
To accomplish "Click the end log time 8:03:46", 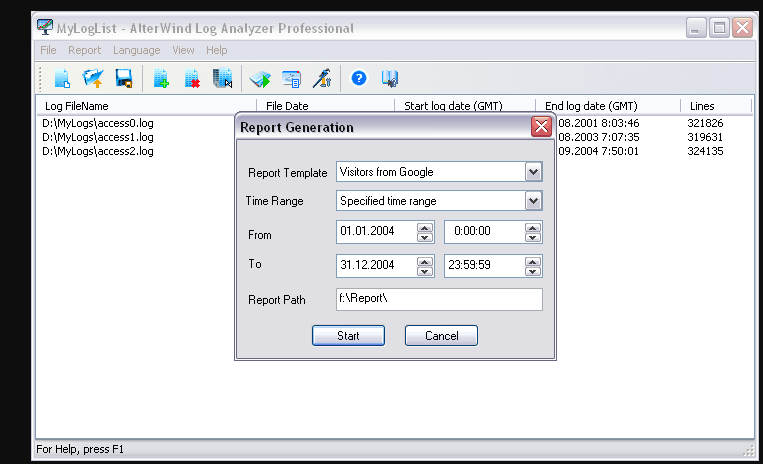I will pyautogui.click(x=620, y=123).
